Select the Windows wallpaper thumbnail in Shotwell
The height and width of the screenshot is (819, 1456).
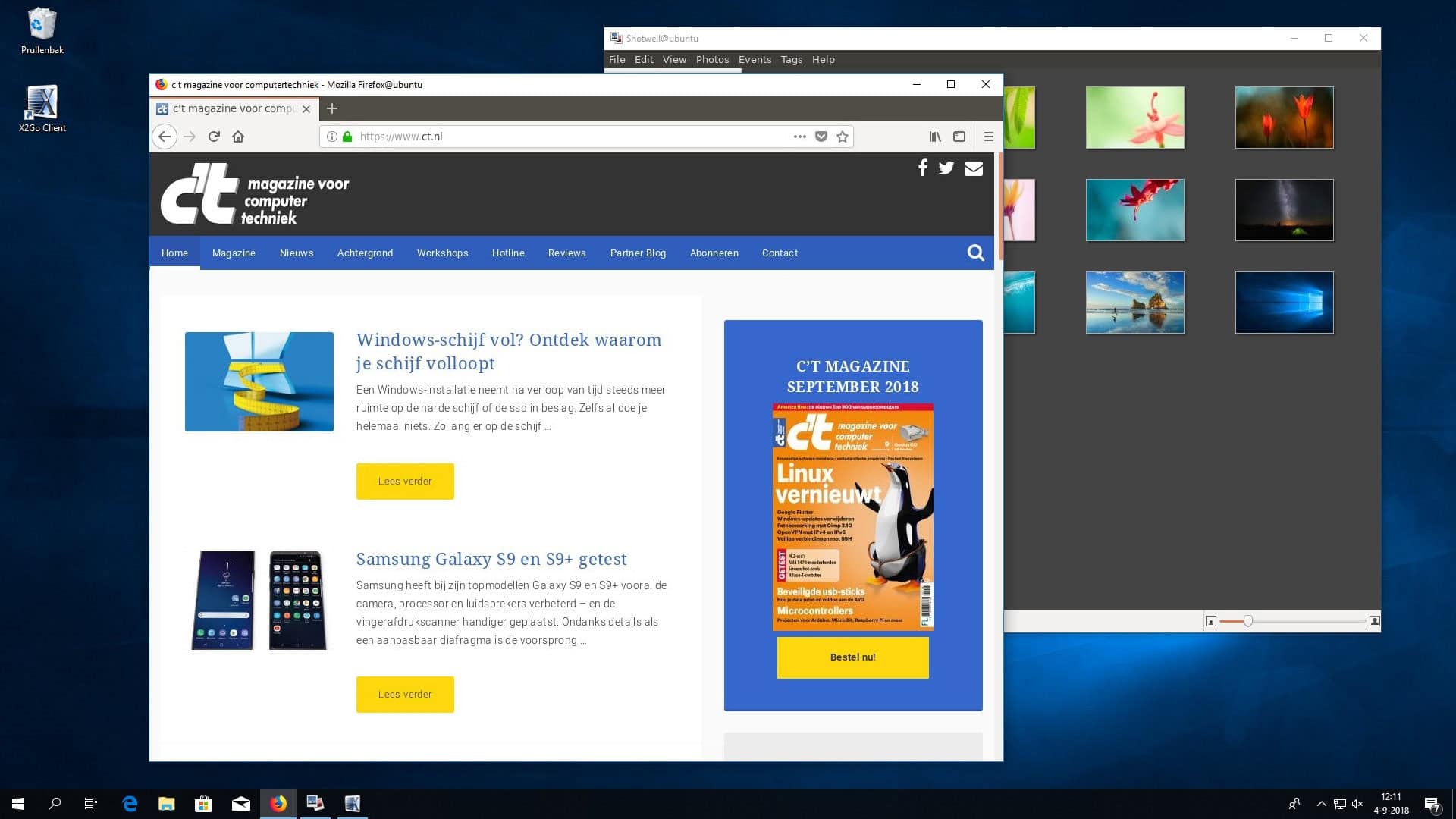(x=1283, y=302)
